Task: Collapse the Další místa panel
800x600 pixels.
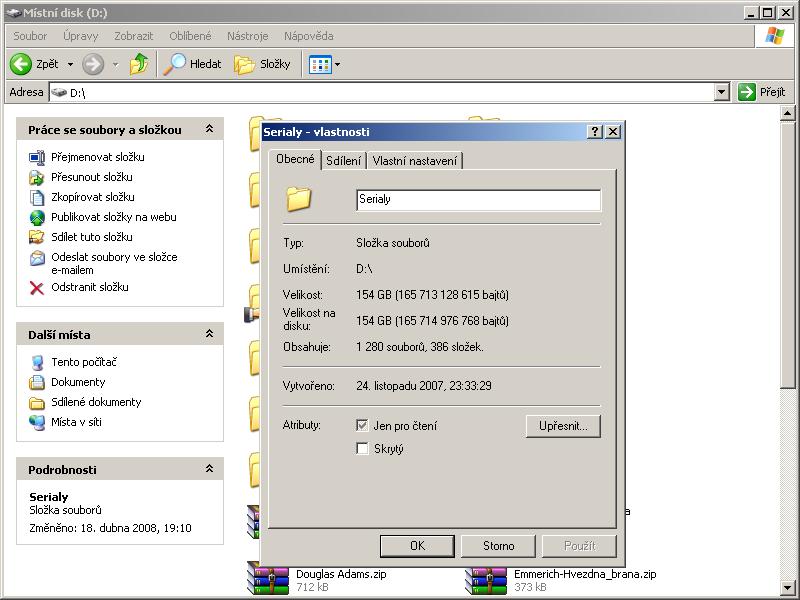Action: [x=209, y=334]
